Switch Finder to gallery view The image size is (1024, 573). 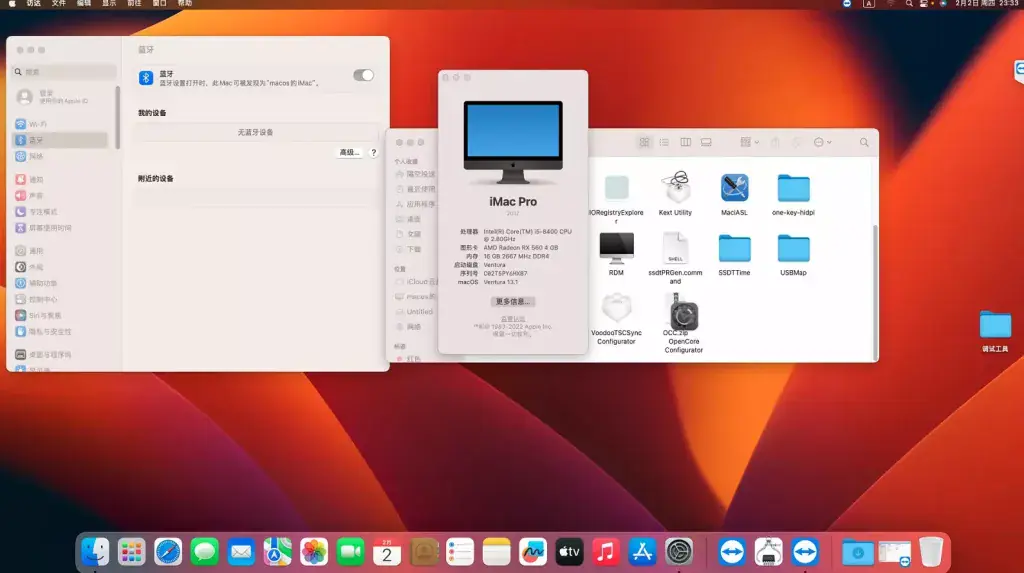click(706, 142)
